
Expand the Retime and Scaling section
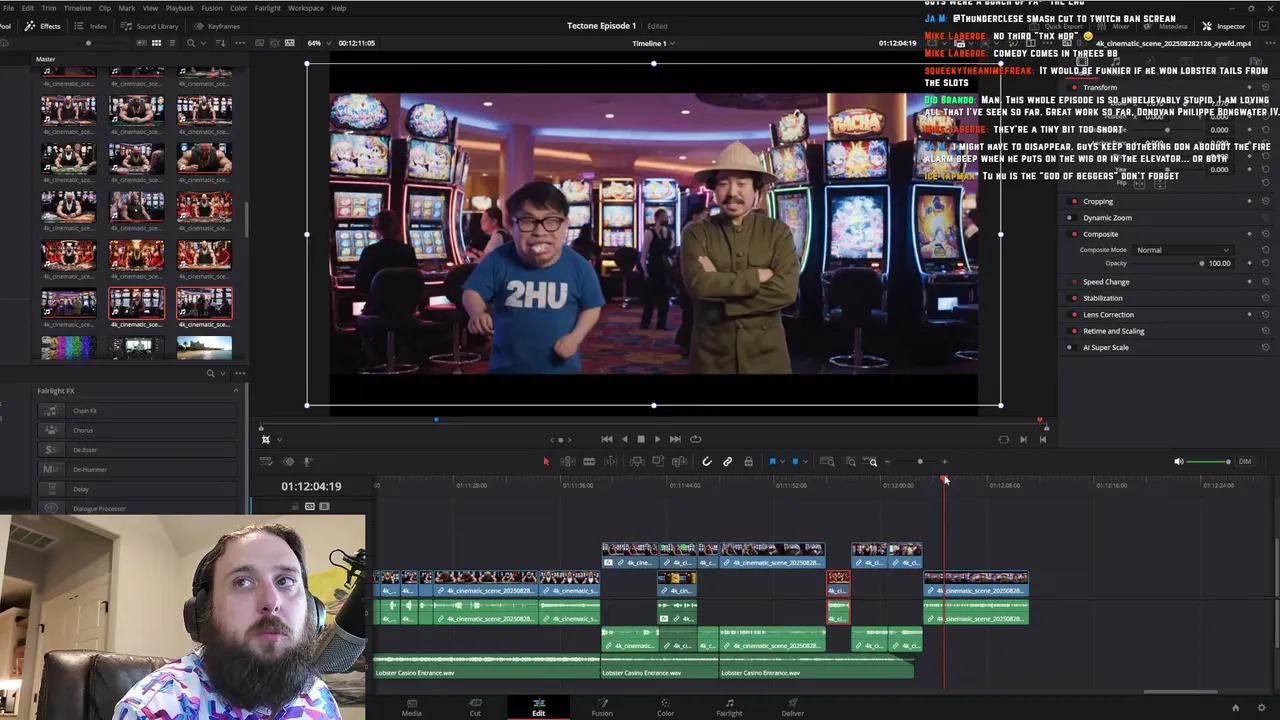1113,331
